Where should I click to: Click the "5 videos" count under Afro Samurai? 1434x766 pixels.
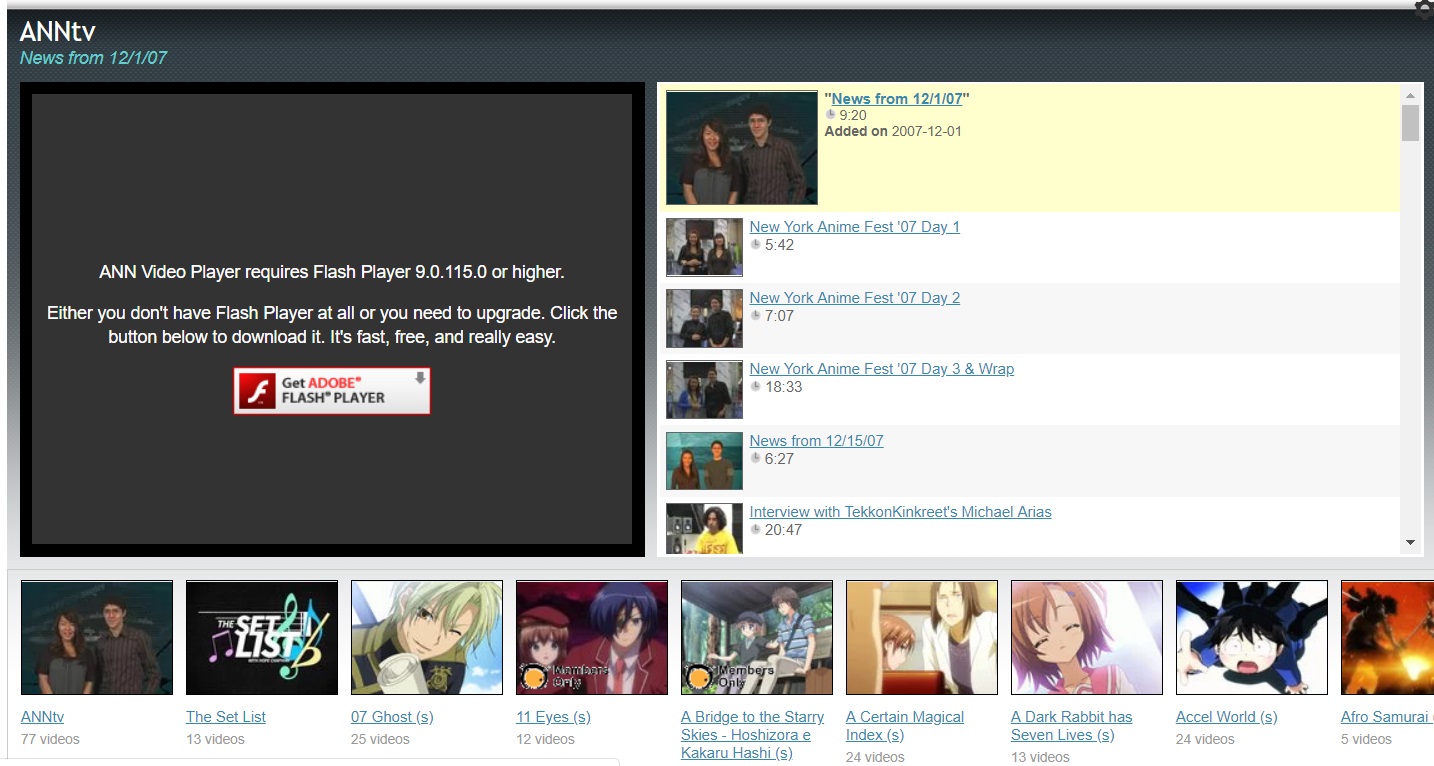pyautogui.click(x=1366, y=739)
